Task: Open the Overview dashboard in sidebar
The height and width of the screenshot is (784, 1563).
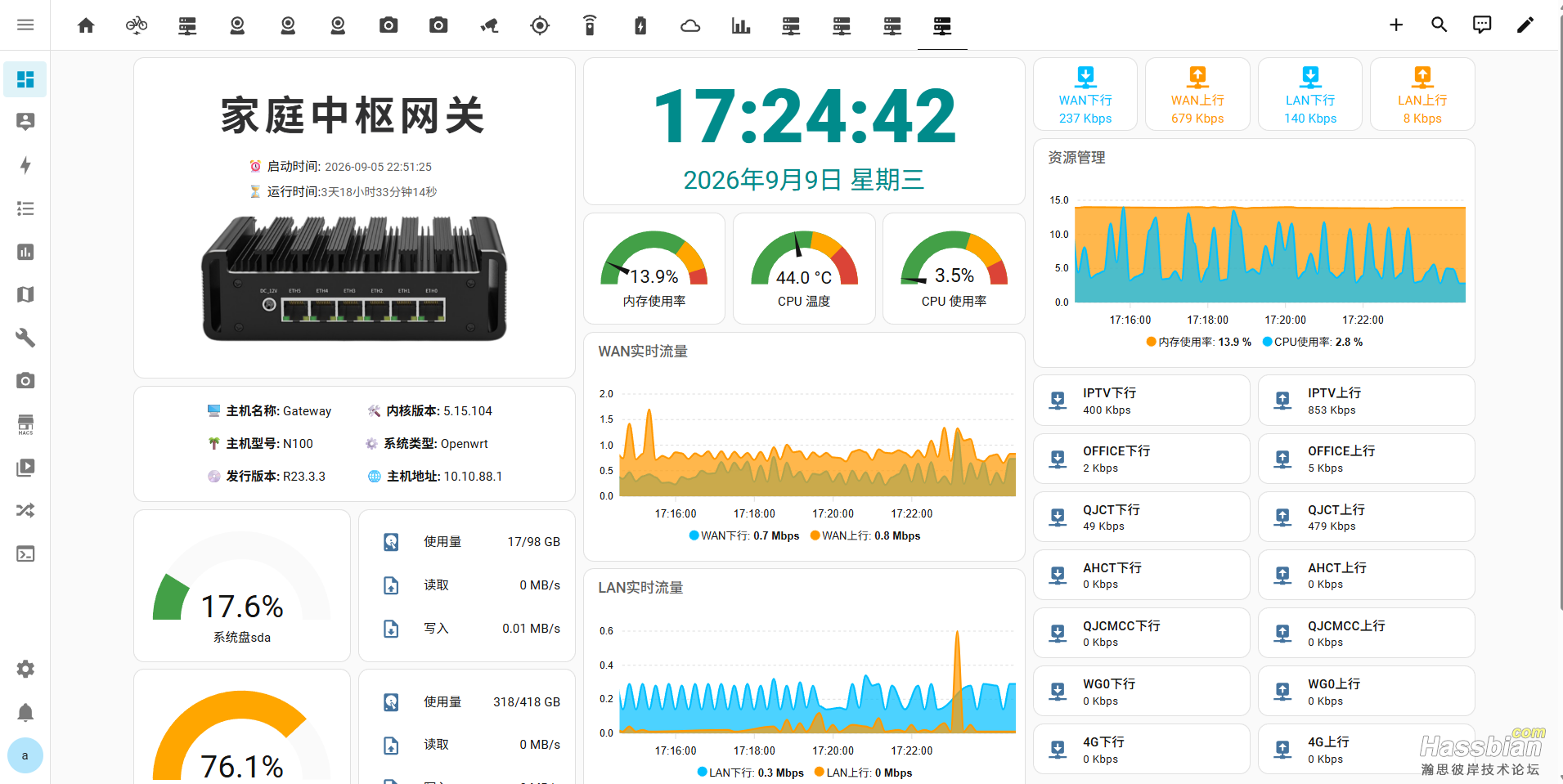Action: coord(25,79)
